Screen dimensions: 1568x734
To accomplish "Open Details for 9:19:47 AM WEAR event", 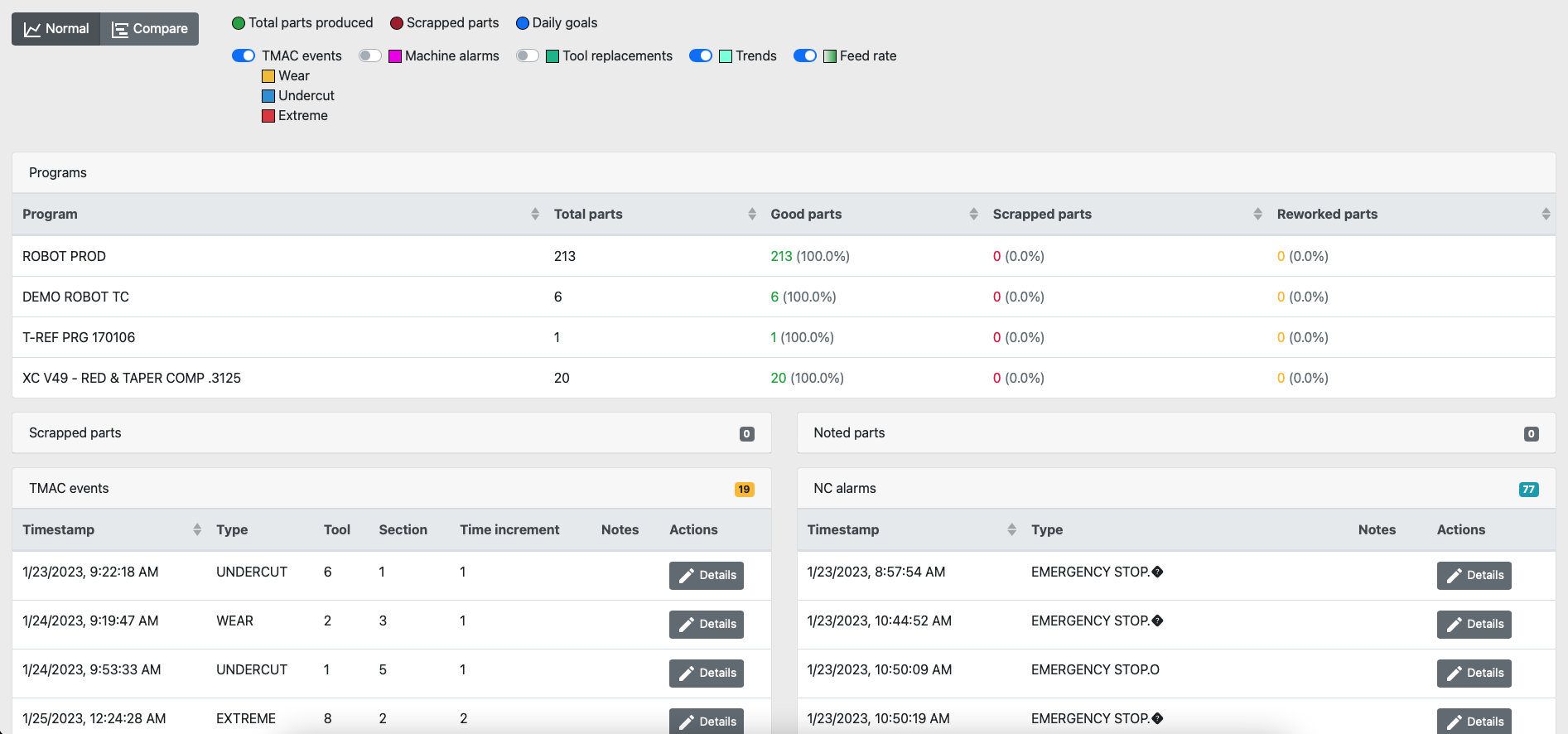I will pos(707,625).
